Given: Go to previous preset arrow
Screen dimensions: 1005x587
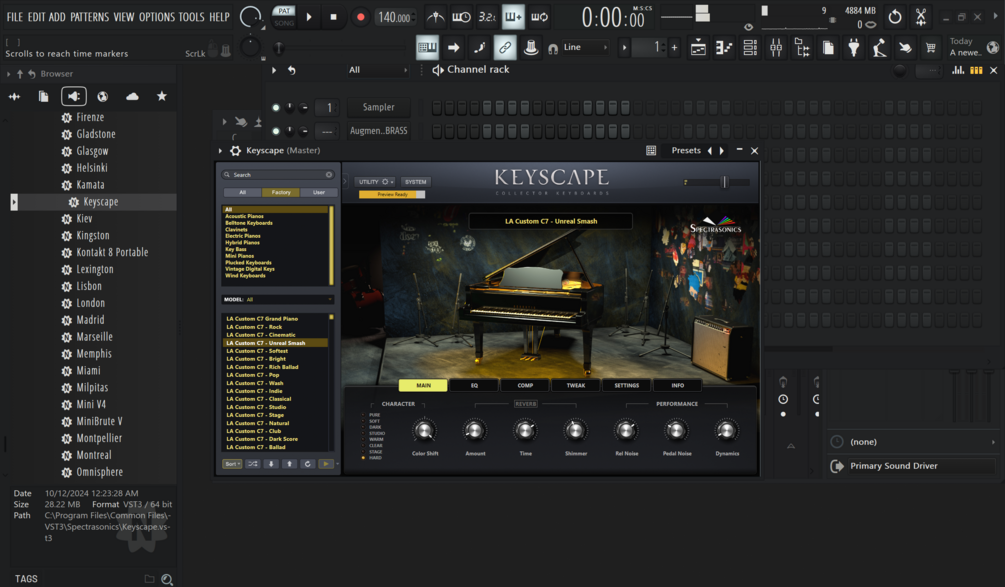Looking at the screenshot, I should (710, 151).
